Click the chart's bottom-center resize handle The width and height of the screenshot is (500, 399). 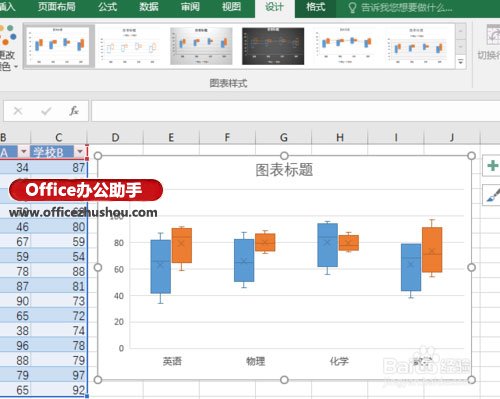[284, 380]
